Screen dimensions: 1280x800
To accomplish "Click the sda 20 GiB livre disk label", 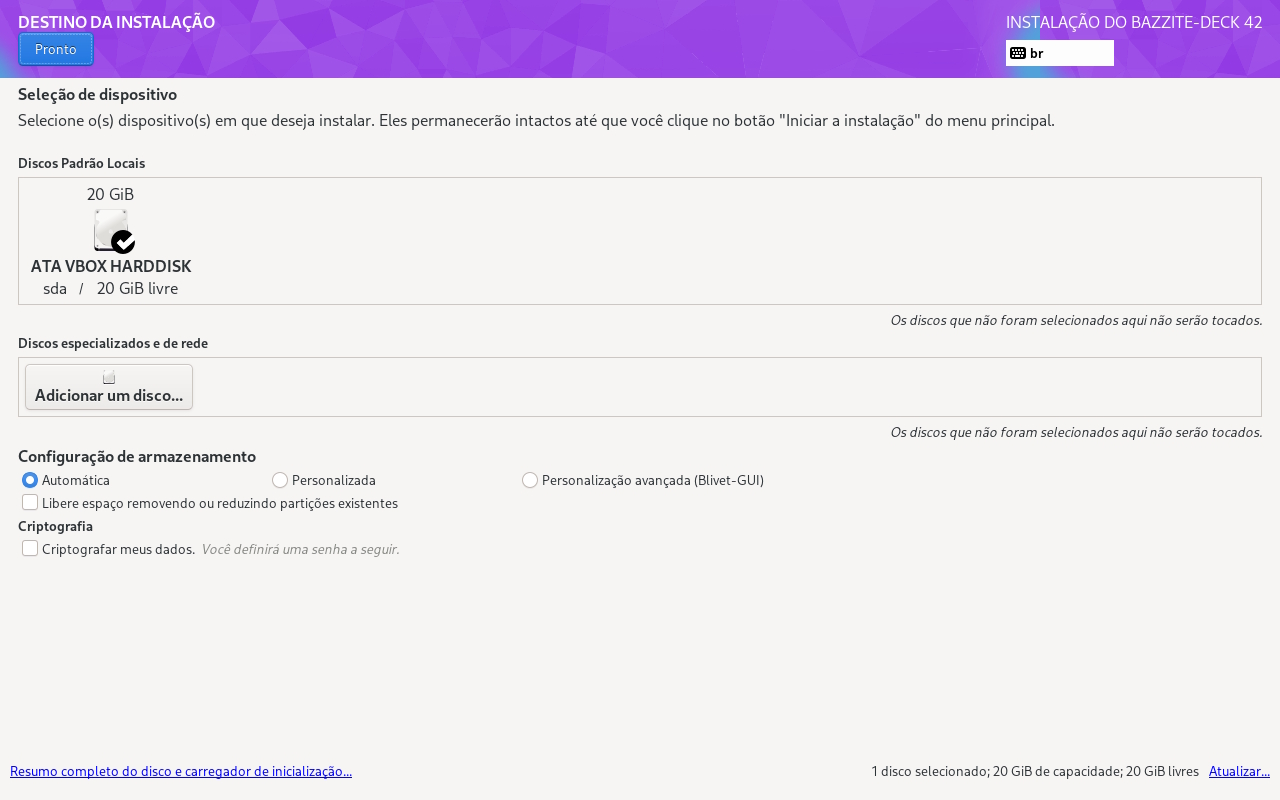I will pyautogui.click(x=110, y=289).
